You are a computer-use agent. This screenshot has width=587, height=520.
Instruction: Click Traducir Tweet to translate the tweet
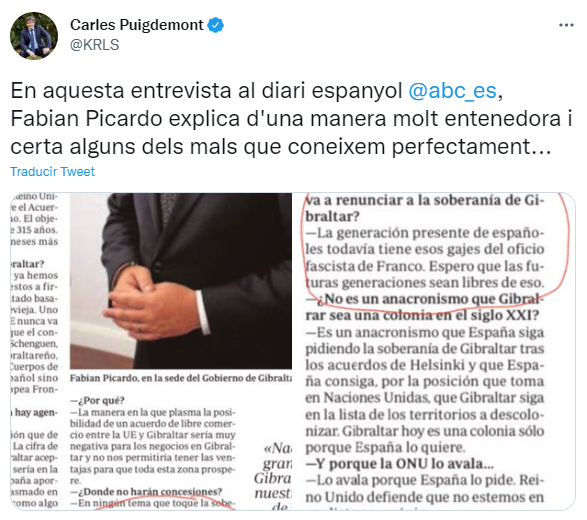(x=52, y=171)
